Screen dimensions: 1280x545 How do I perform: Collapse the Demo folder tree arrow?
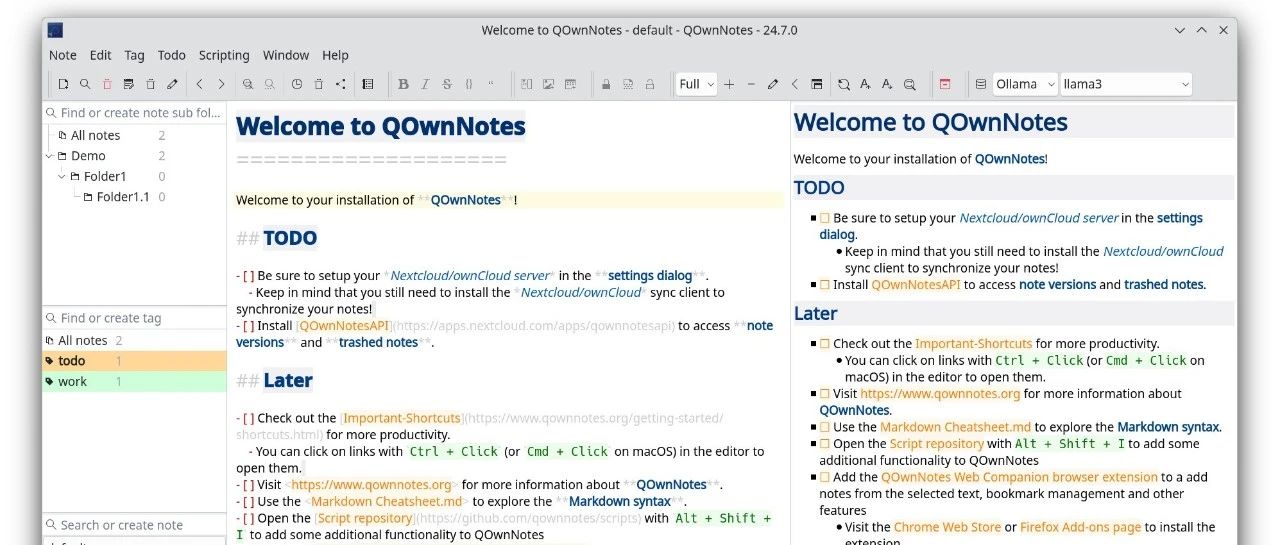49,156
